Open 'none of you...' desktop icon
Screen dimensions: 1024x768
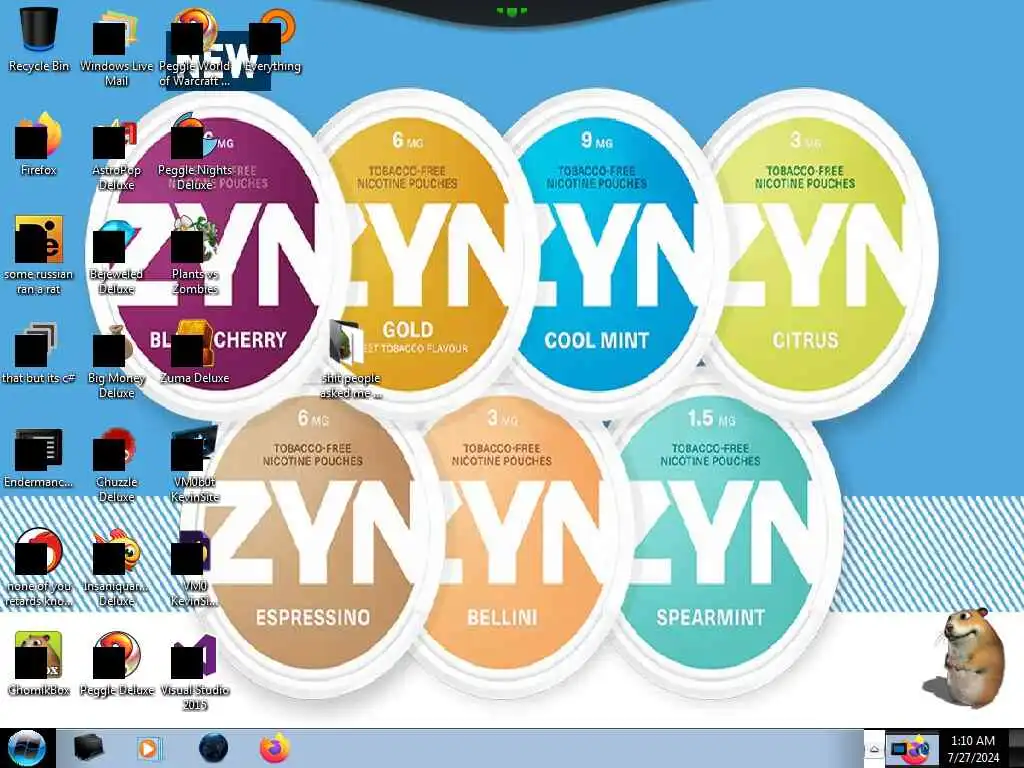[x=39, y=567]
